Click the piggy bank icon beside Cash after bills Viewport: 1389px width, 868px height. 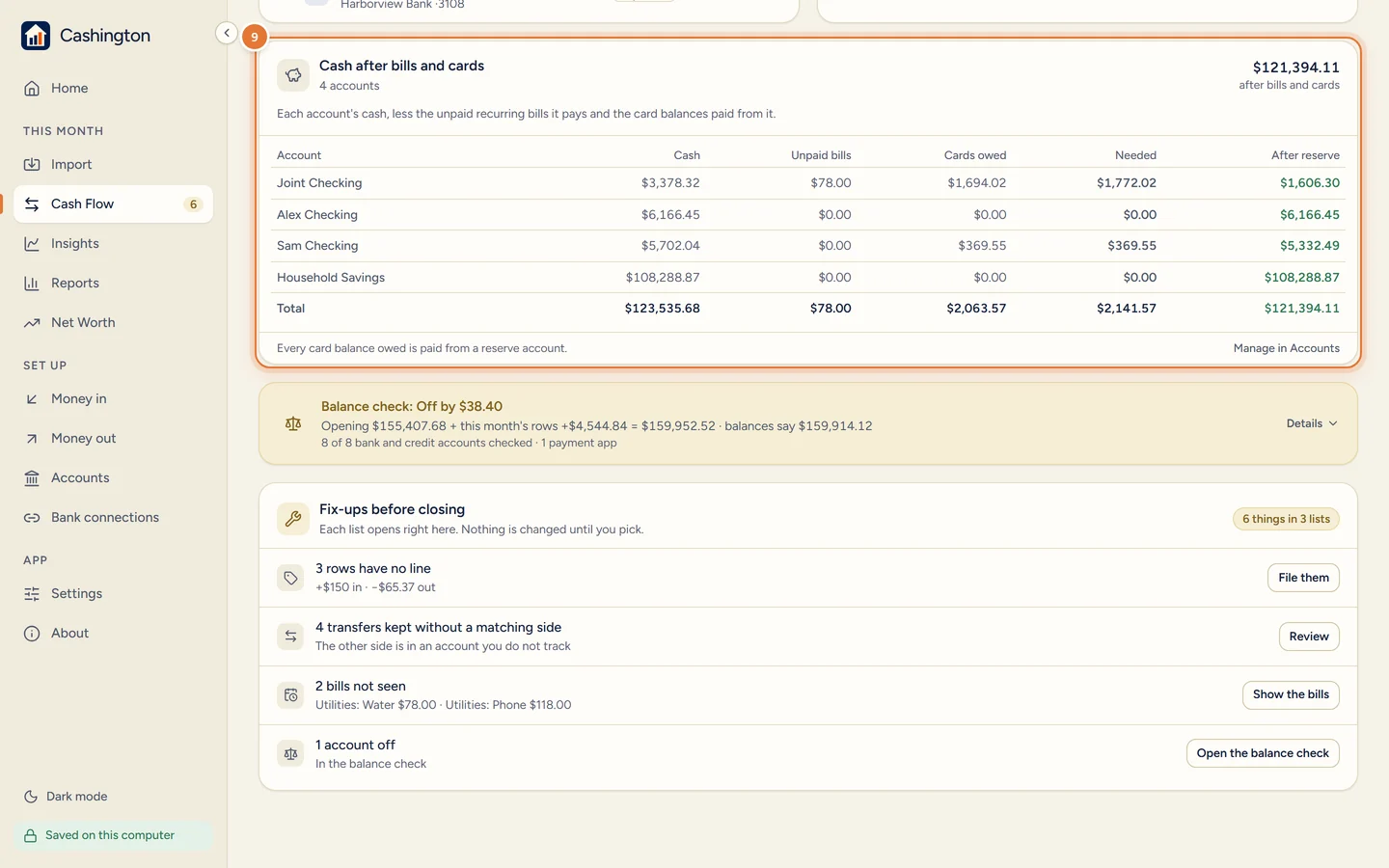pyautogui.click(x=293, y=75)
